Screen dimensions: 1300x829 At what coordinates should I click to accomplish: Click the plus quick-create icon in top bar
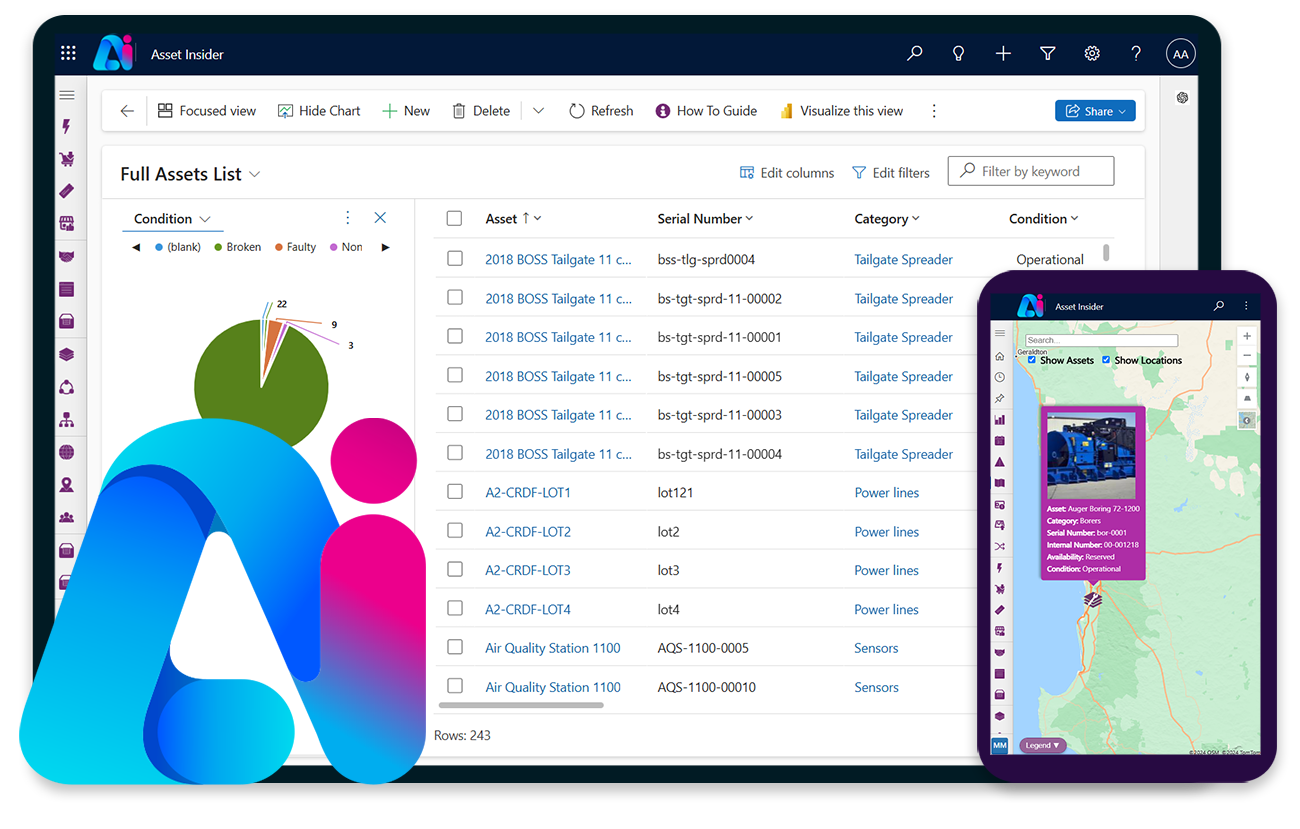(1003, 54)
